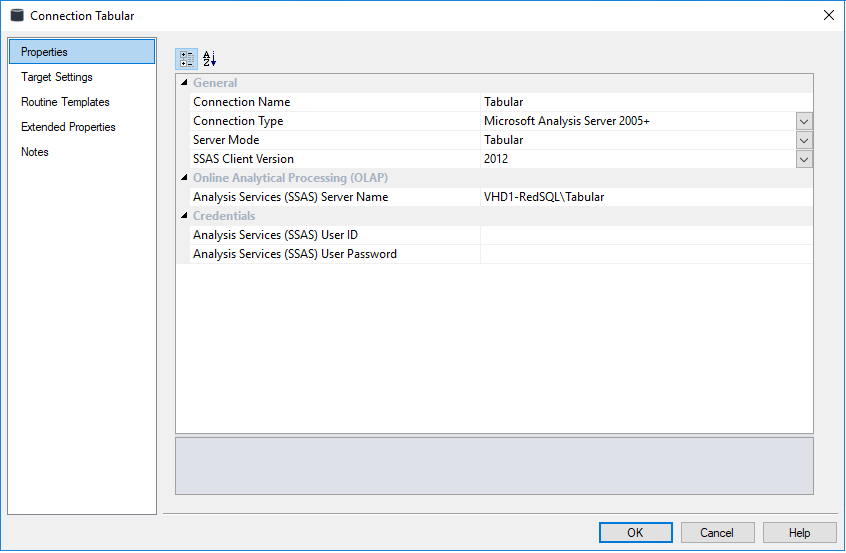The height and width of the screenshot is (553, 846).
Task: Collapse the Credentials section
Action: click(x=184, y=216)
